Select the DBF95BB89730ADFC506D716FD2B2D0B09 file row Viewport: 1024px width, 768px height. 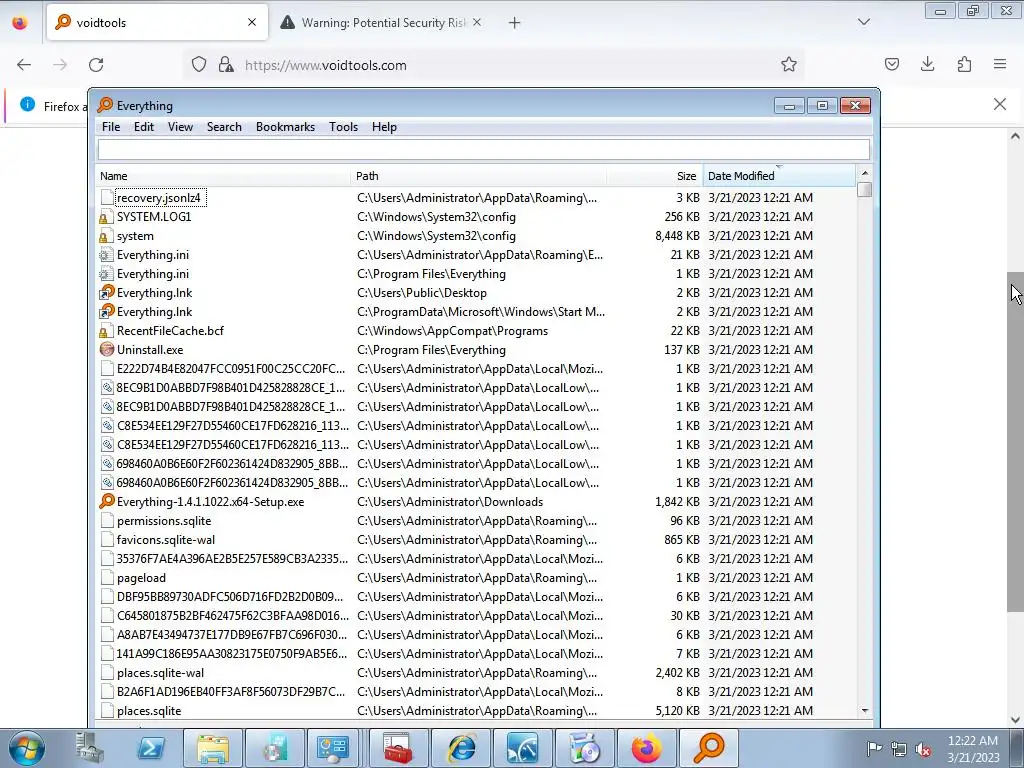coord(475,597)
